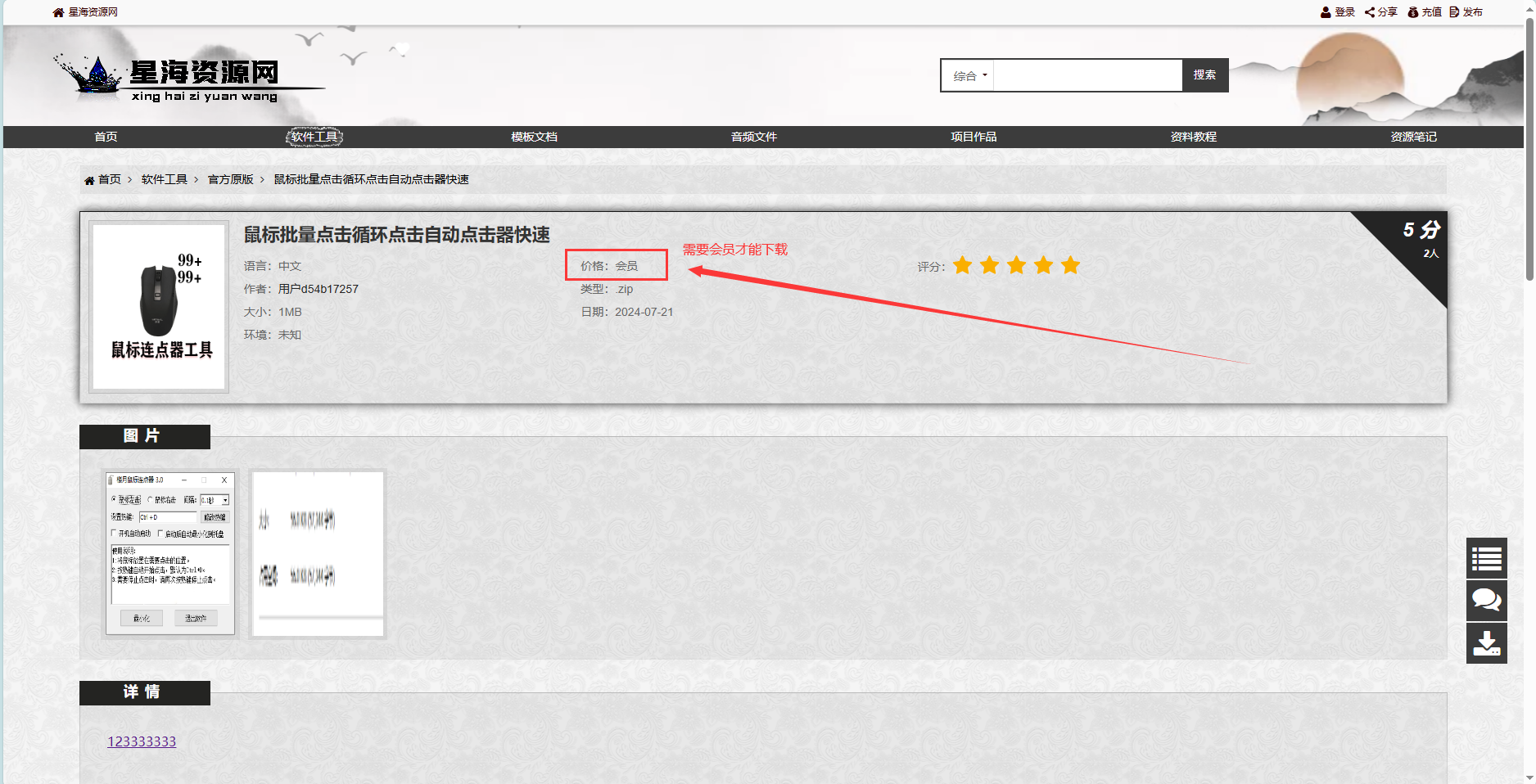The height and width of the screenshot is (784, 1536).
Task: Go to 资料教程 navigation tab
Action: [x=1193, y=137]
